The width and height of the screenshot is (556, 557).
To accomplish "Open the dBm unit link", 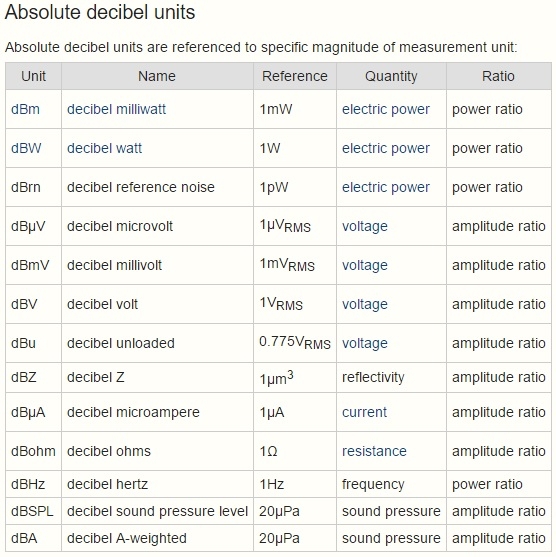I will [x=25, y=109].
